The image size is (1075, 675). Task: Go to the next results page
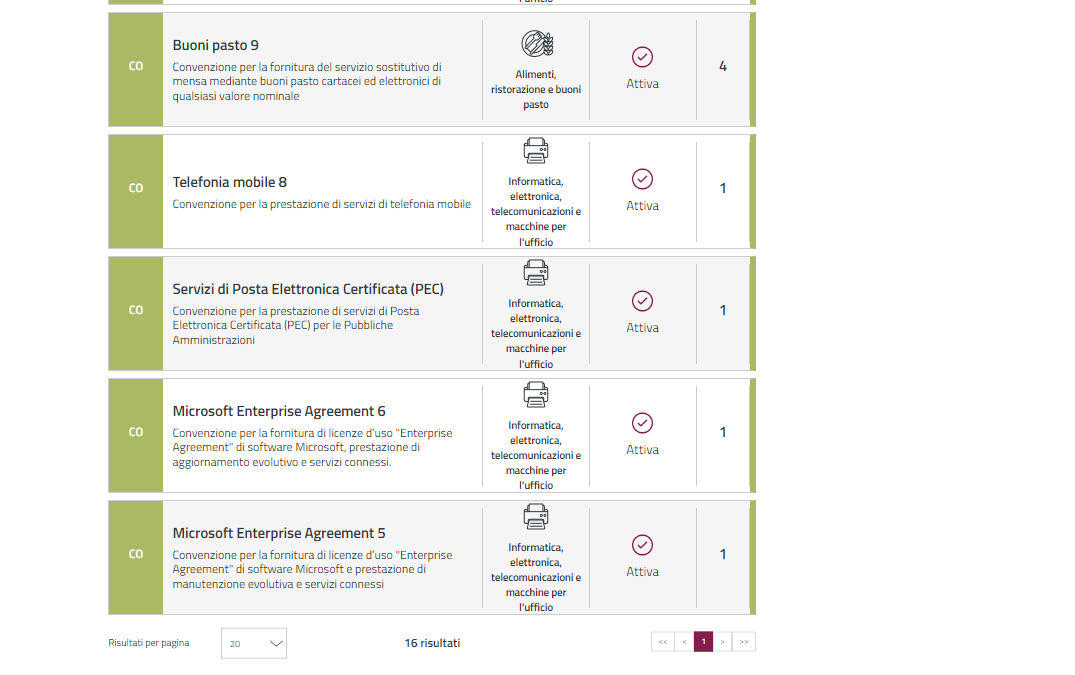722,642
